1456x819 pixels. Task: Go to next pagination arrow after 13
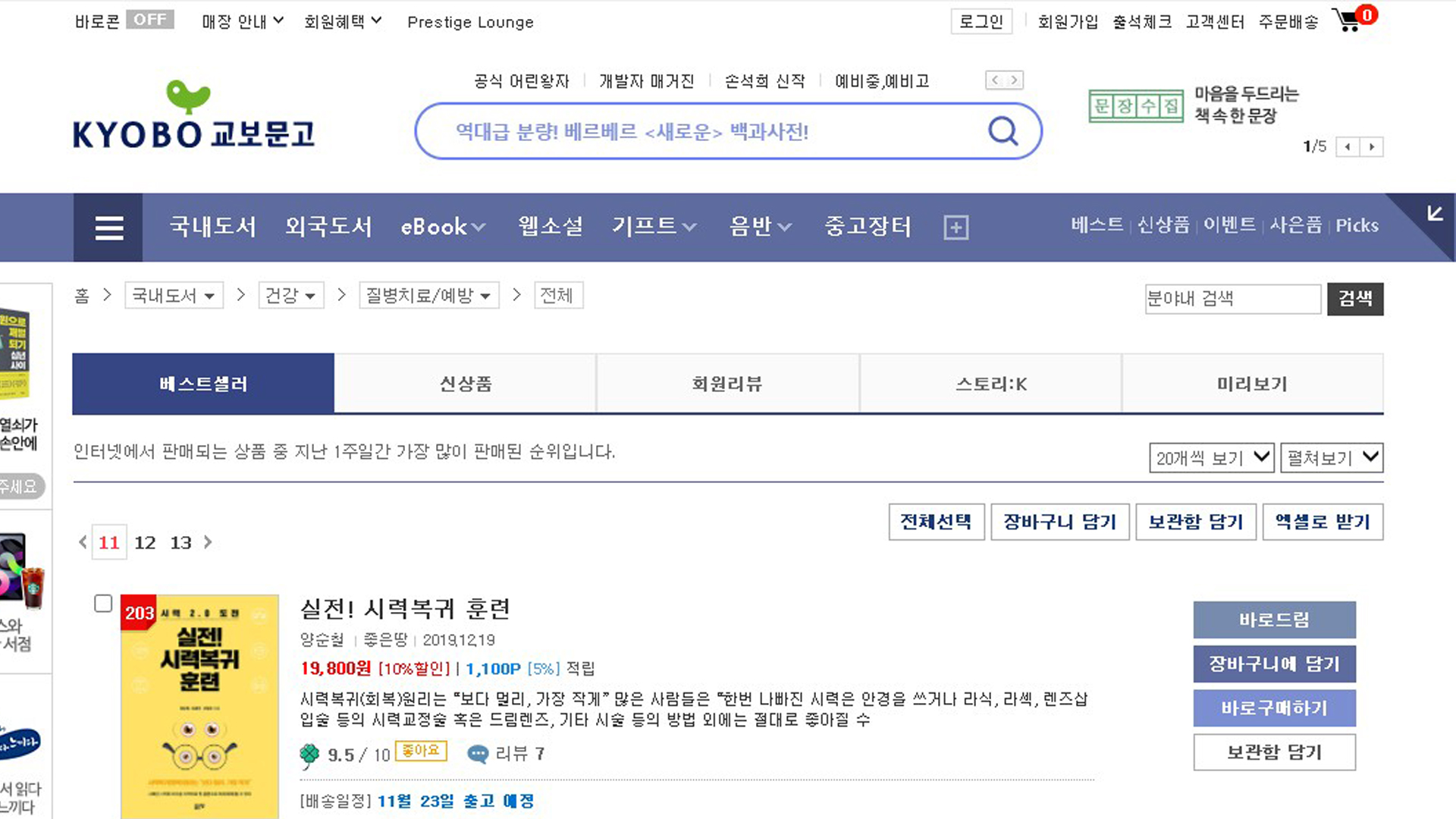point(208,542)
